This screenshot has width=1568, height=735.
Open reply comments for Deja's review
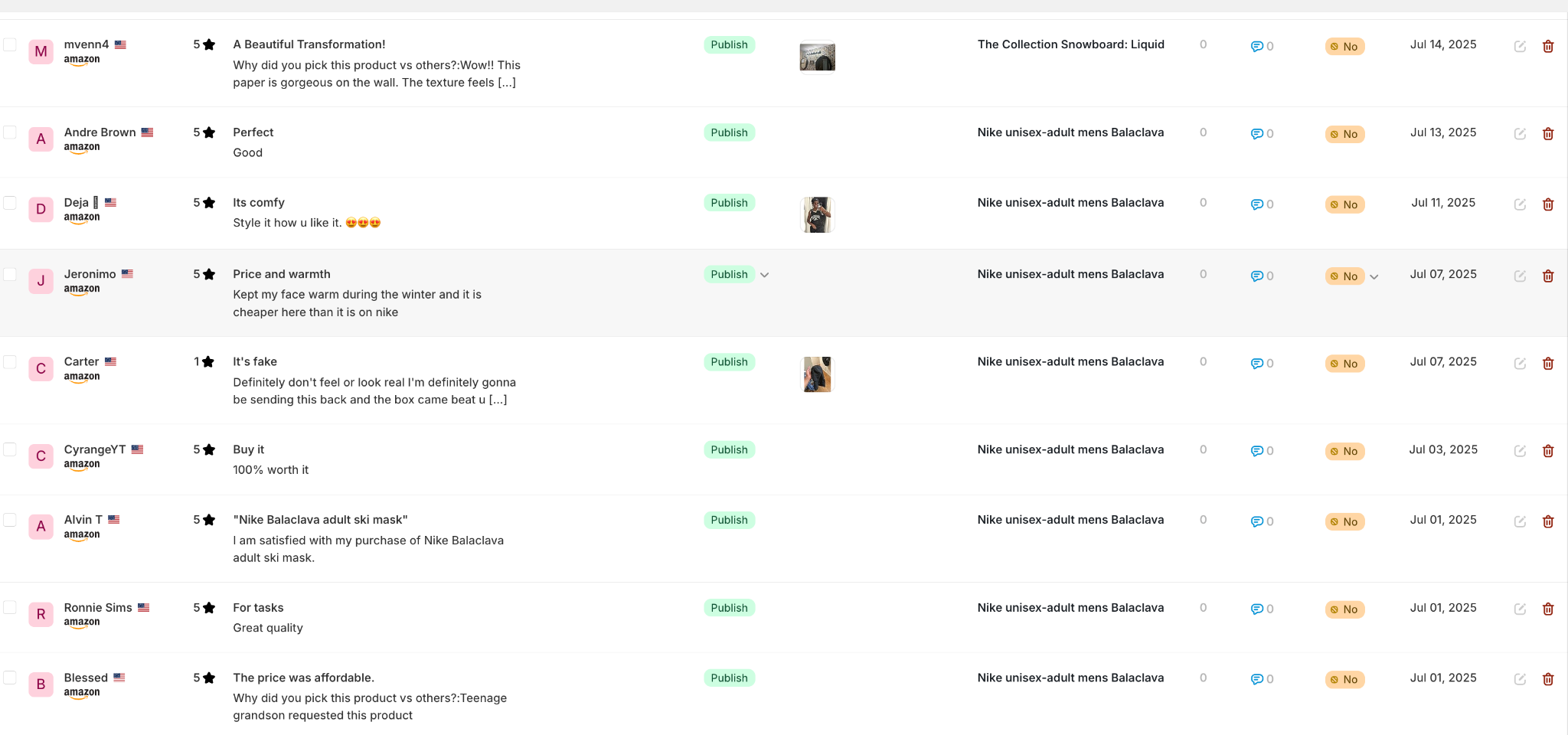point(1262,204)
